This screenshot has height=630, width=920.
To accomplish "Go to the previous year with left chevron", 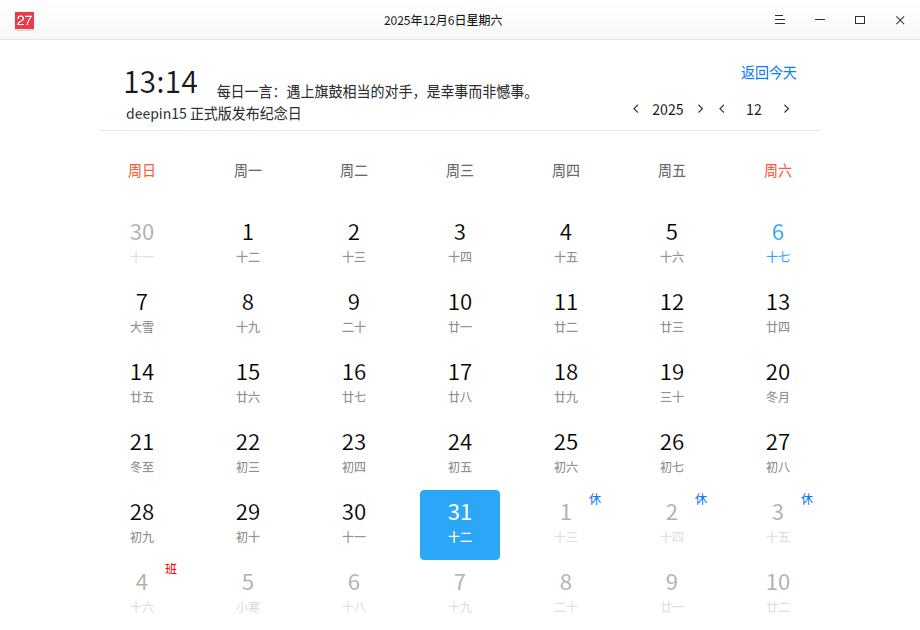I will coord(635,109).
